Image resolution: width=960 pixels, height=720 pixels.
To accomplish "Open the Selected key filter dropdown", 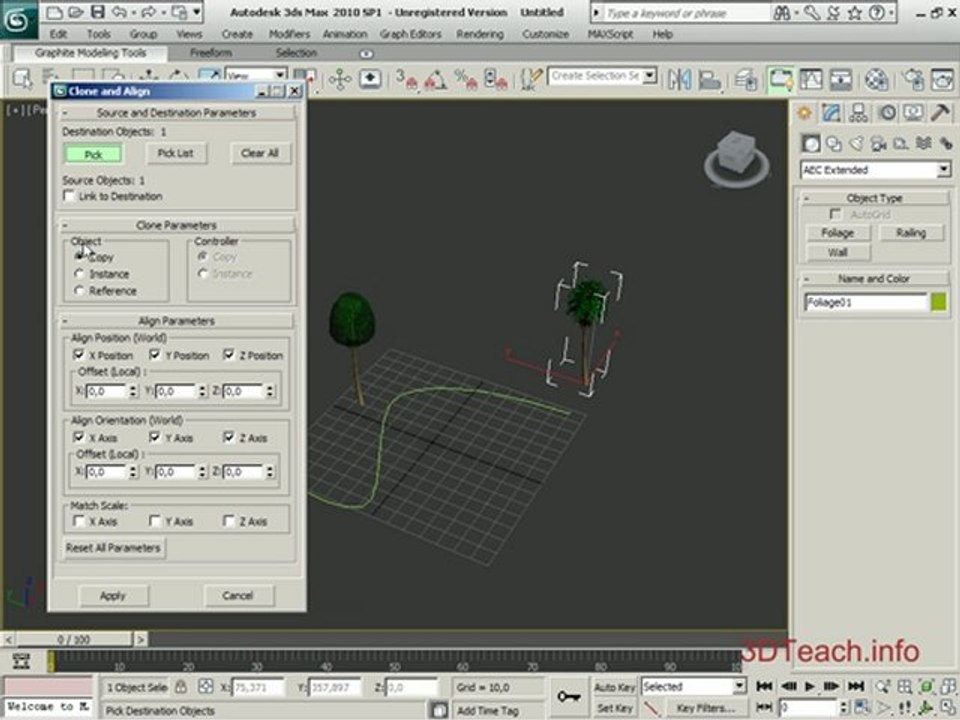I will click(x=740, y=686).
